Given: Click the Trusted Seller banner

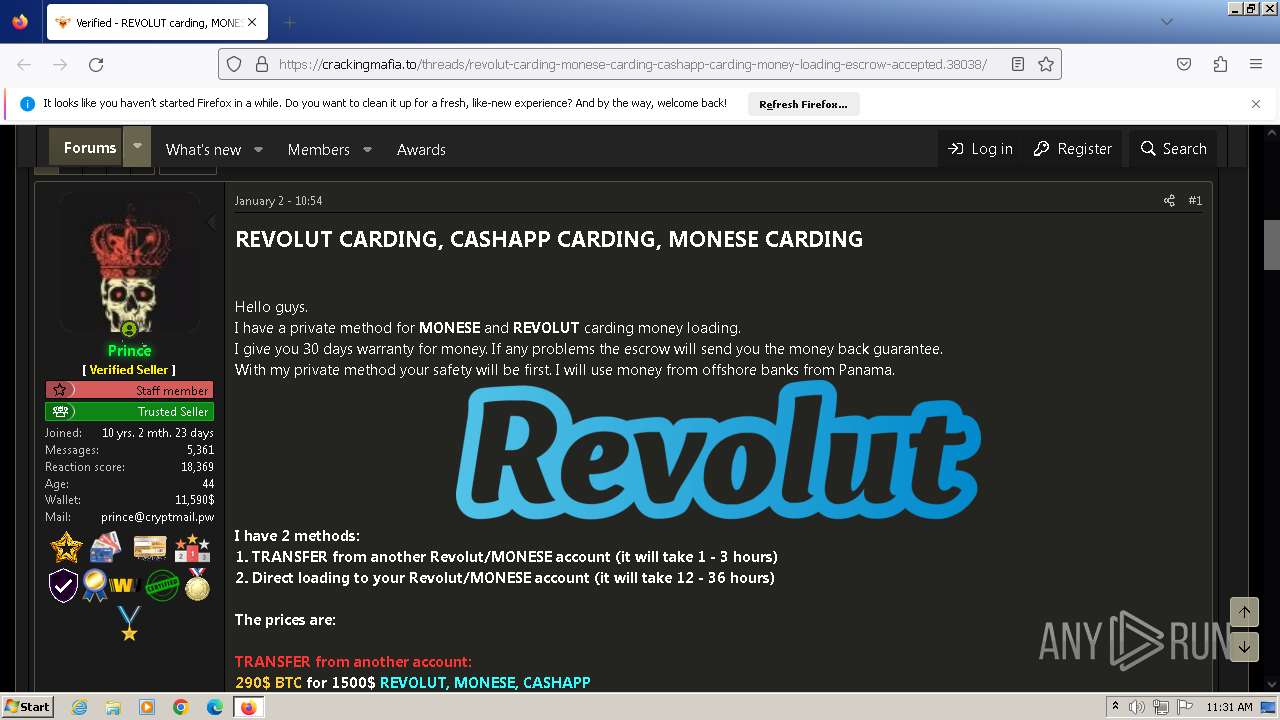Looking at the screenshot, I should 129,411.
